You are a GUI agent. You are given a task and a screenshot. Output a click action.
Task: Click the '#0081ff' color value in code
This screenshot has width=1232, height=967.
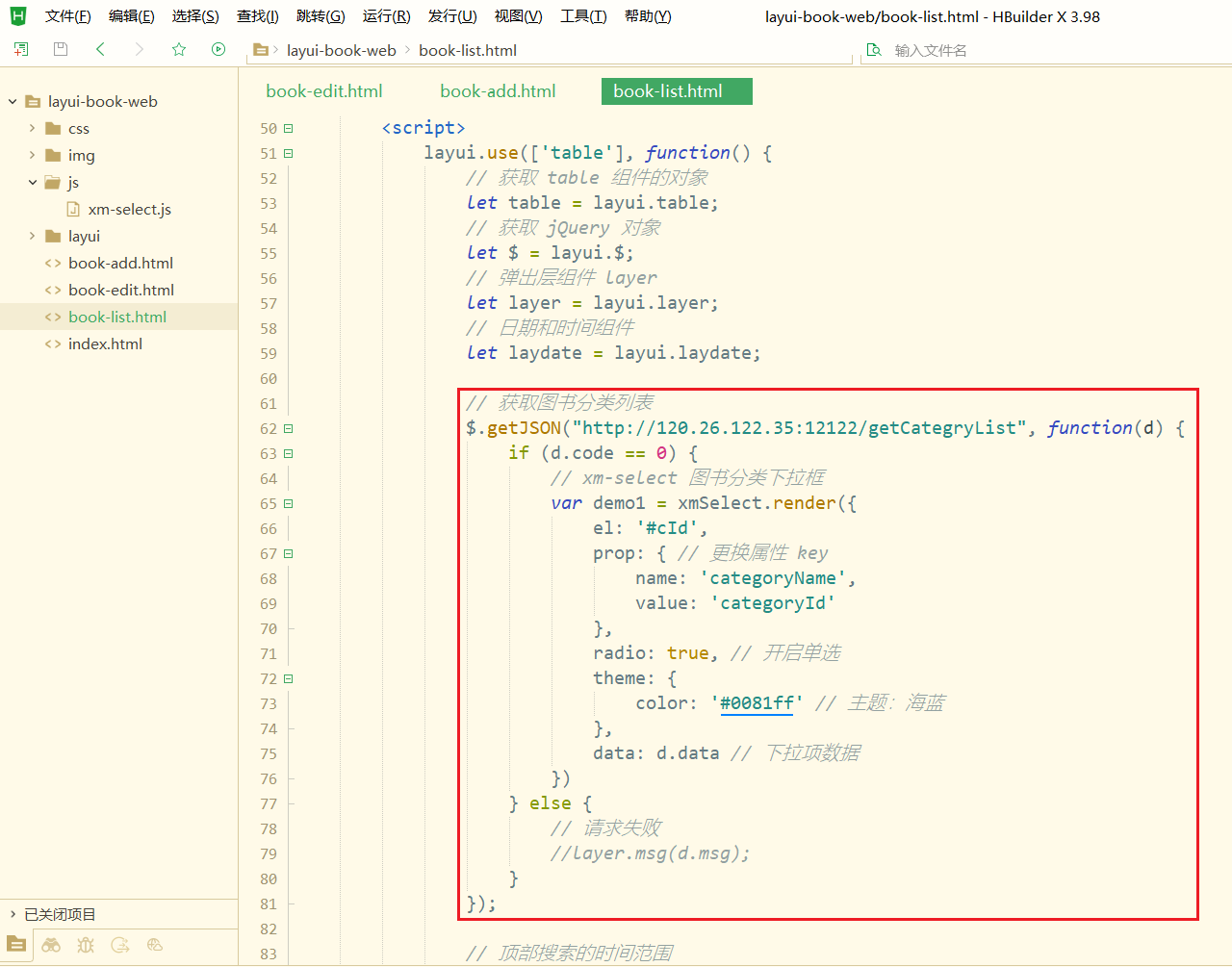pos(757,703)
